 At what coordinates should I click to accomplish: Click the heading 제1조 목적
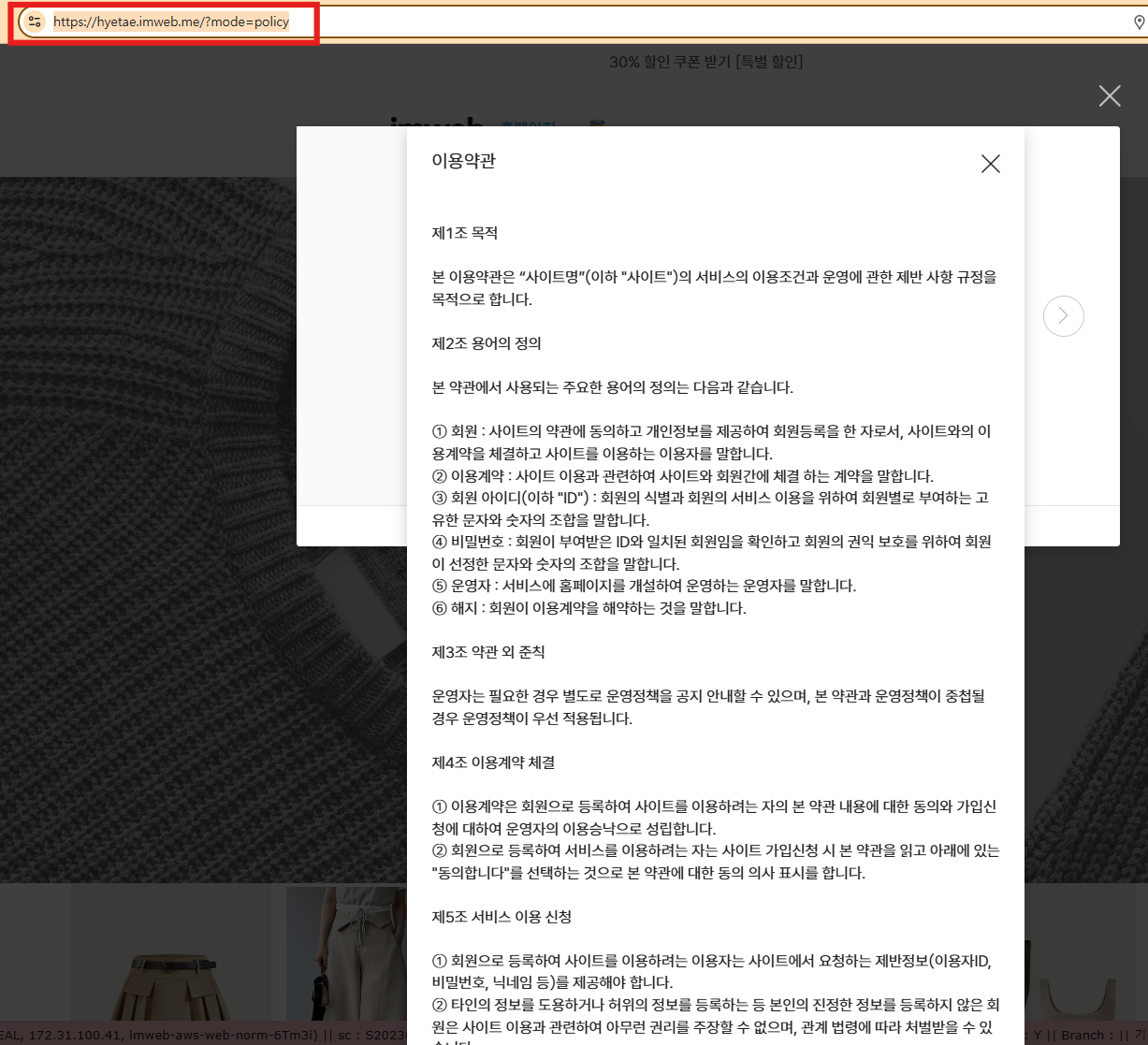pyautogui.click(x=465, y=233)
